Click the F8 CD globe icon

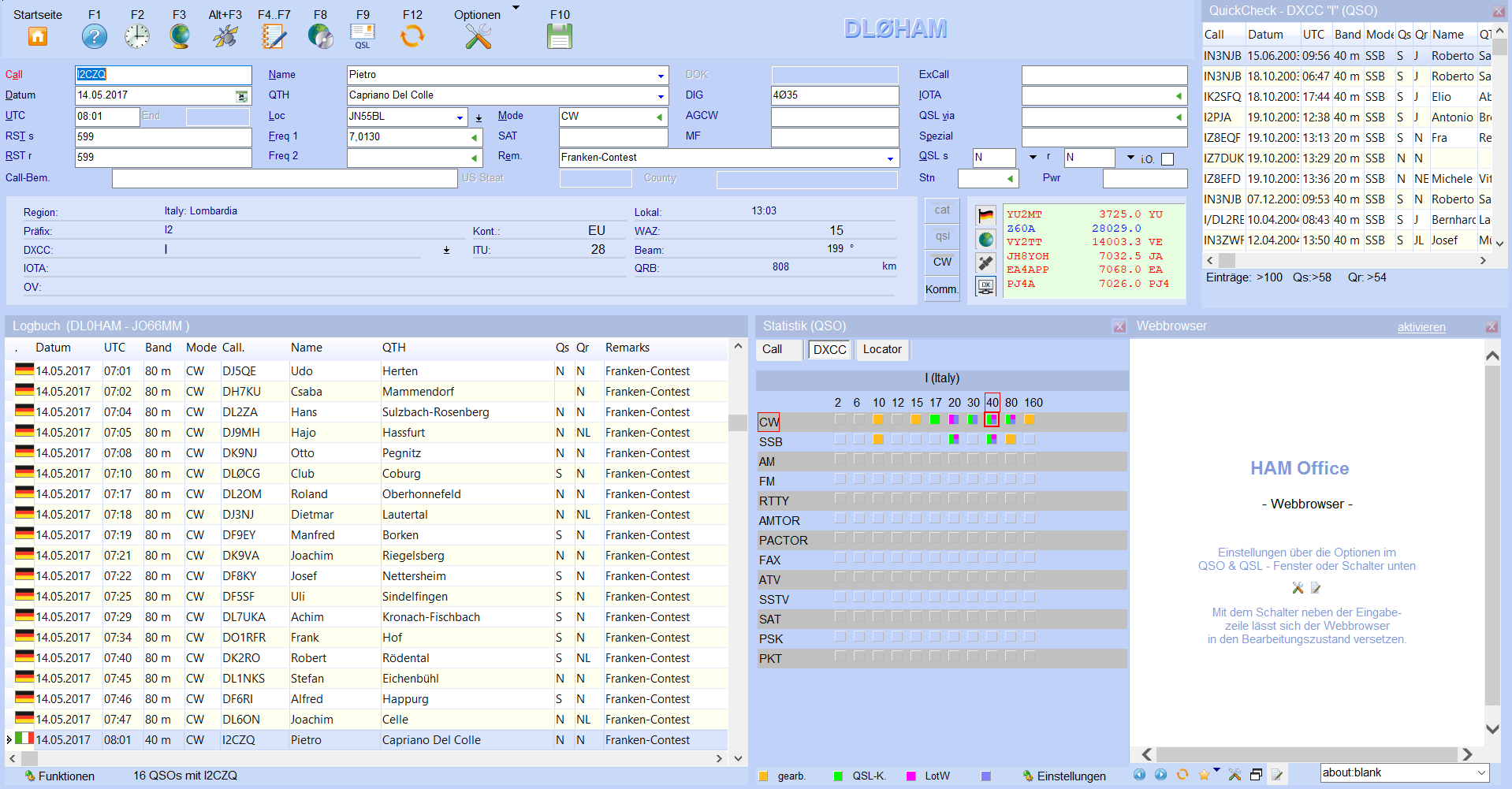pyautogui.click(x=320, y=36)
